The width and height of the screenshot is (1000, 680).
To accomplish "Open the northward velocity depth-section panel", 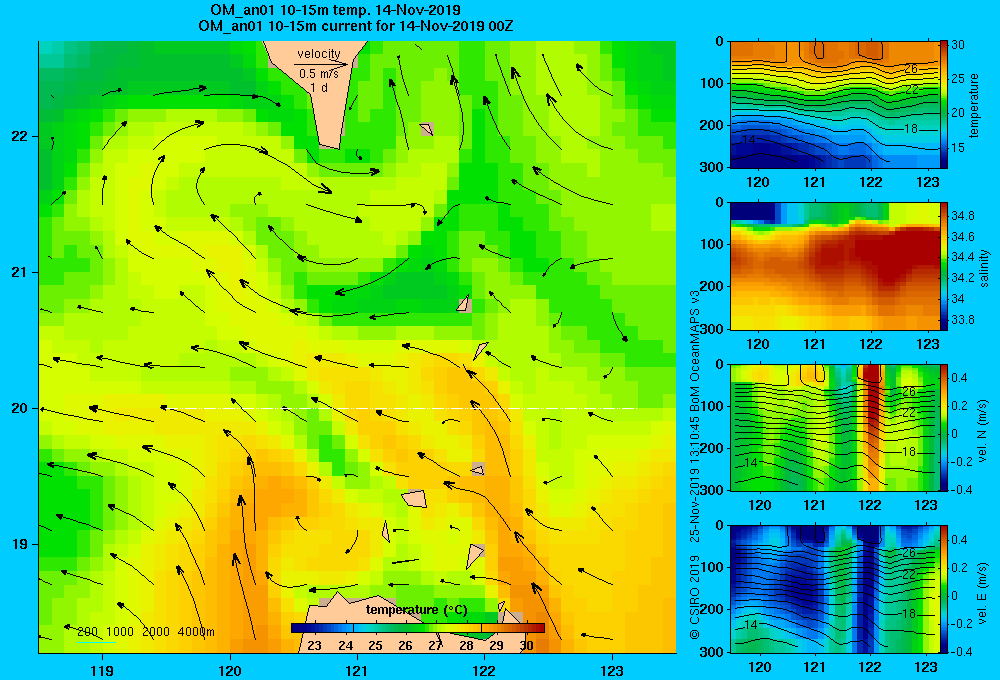I will pyautogui.click(x=834, y=427).
